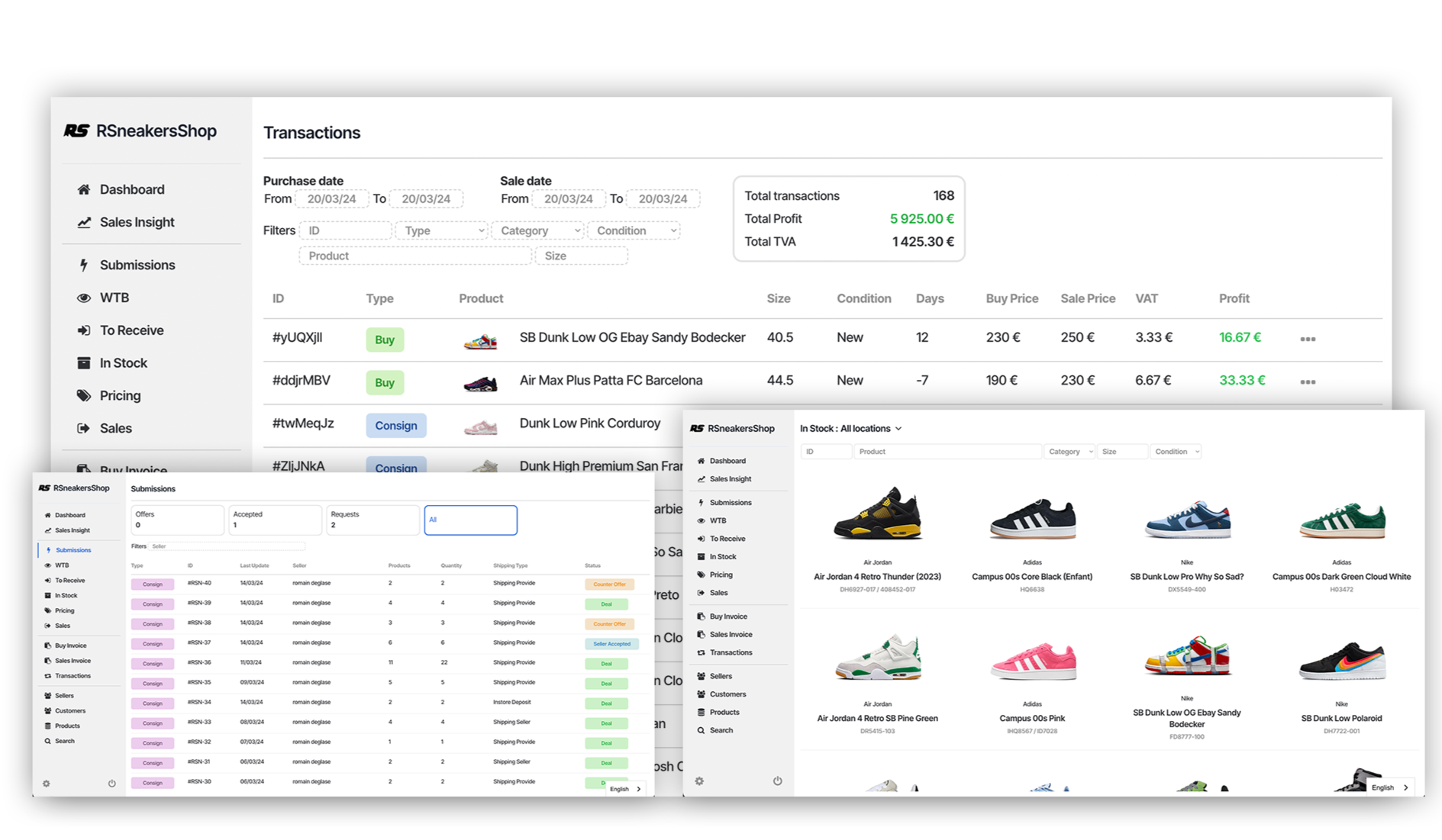Open the Category dropdown in In Stock window
Image resolution: width=1442 pixels, height=840 pixels.
click(x=1069, y=452)
